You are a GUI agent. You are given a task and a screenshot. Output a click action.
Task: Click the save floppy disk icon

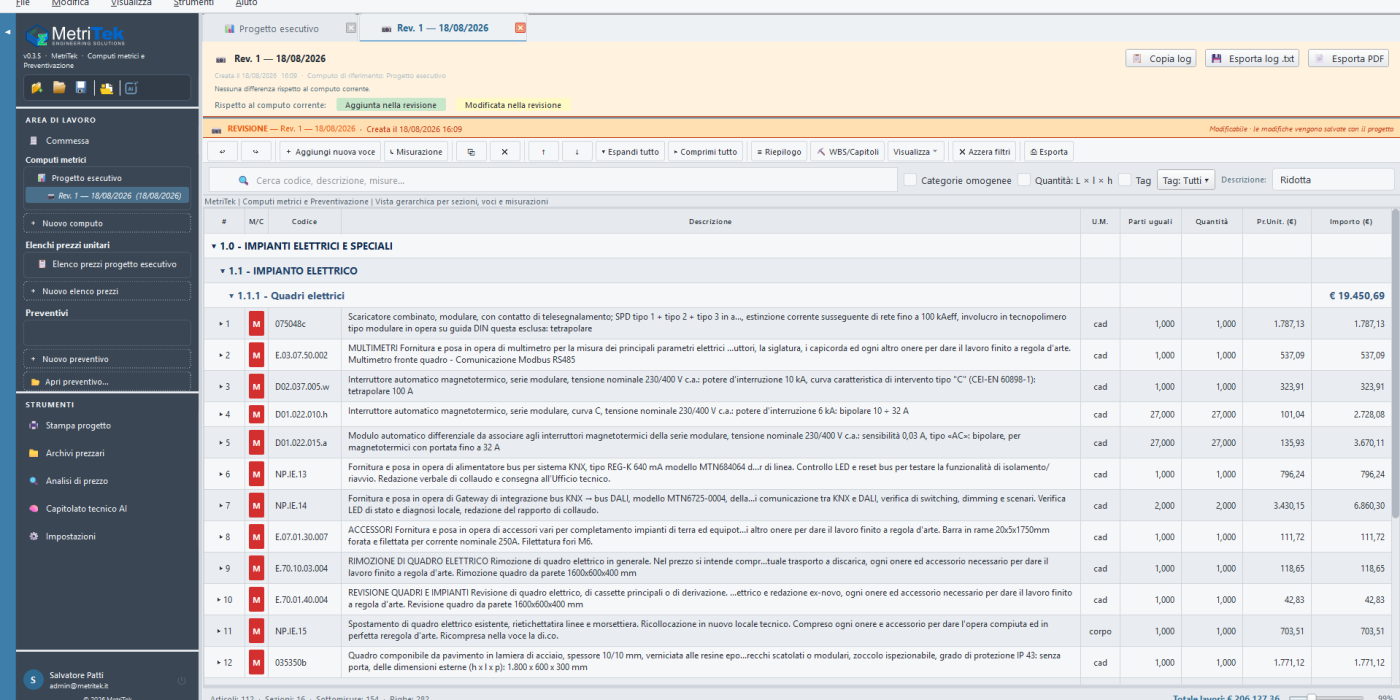coord(80,88)
